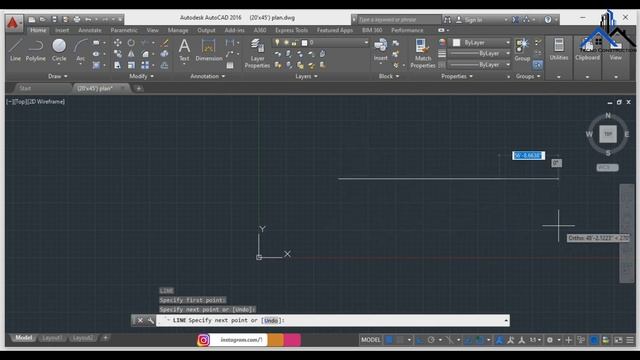Open the Insert ribbon tab

coord(62,30)
